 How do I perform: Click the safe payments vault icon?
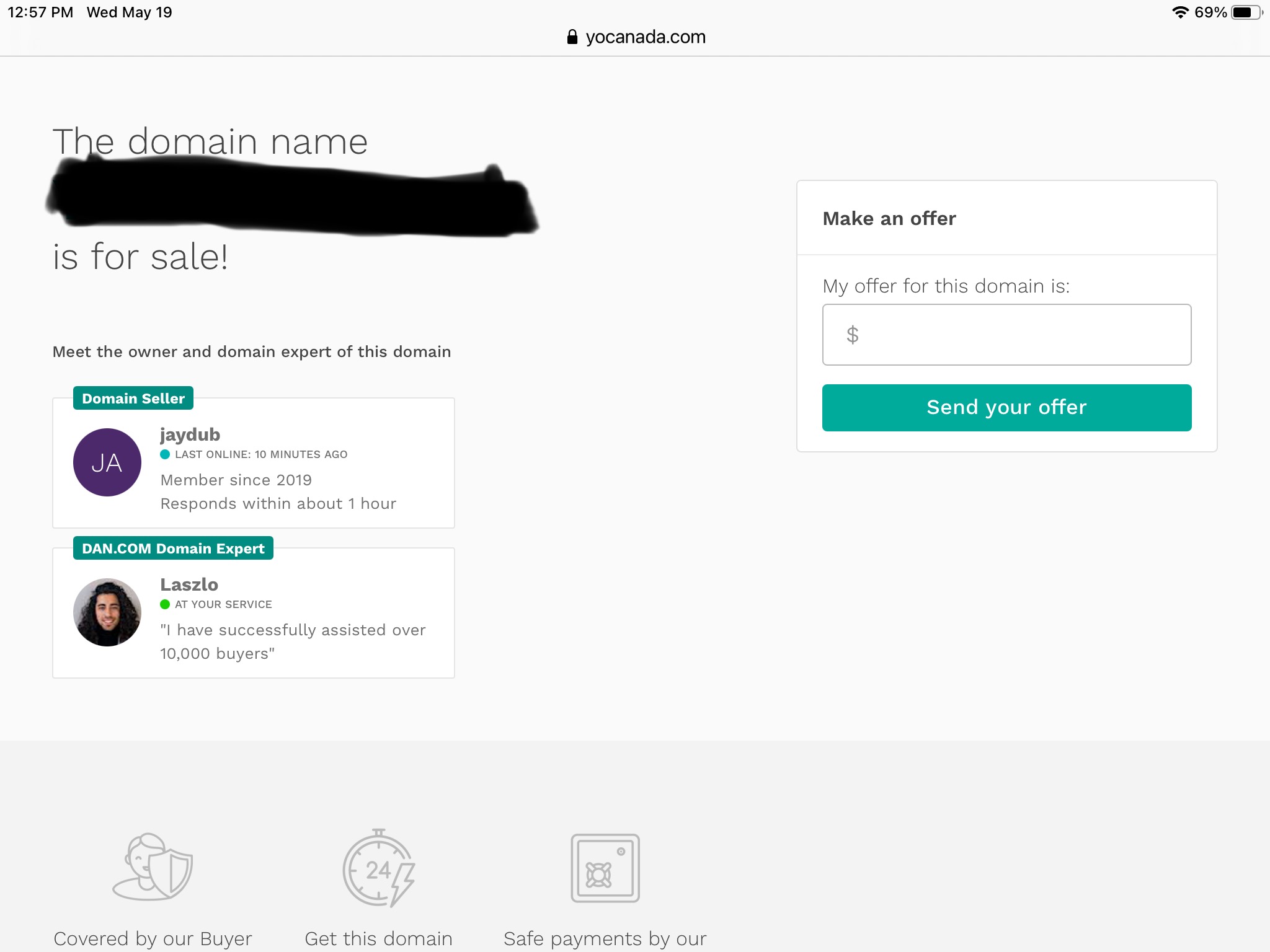(605, 868)
